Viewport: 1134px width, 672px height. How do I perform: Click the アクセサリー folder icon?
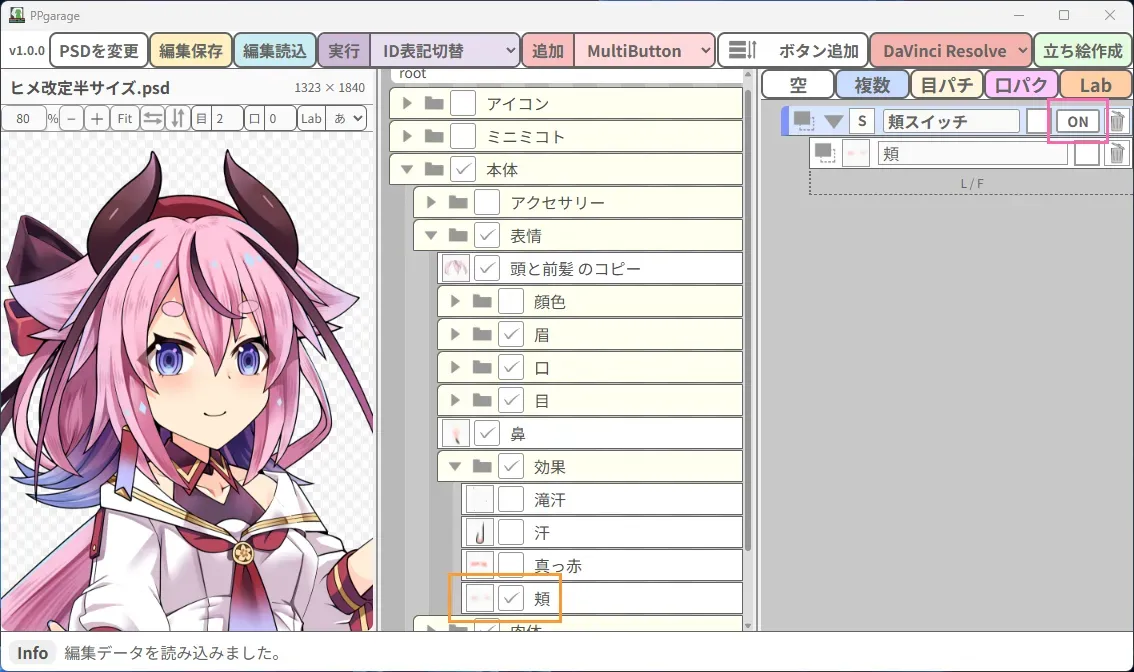458,203
